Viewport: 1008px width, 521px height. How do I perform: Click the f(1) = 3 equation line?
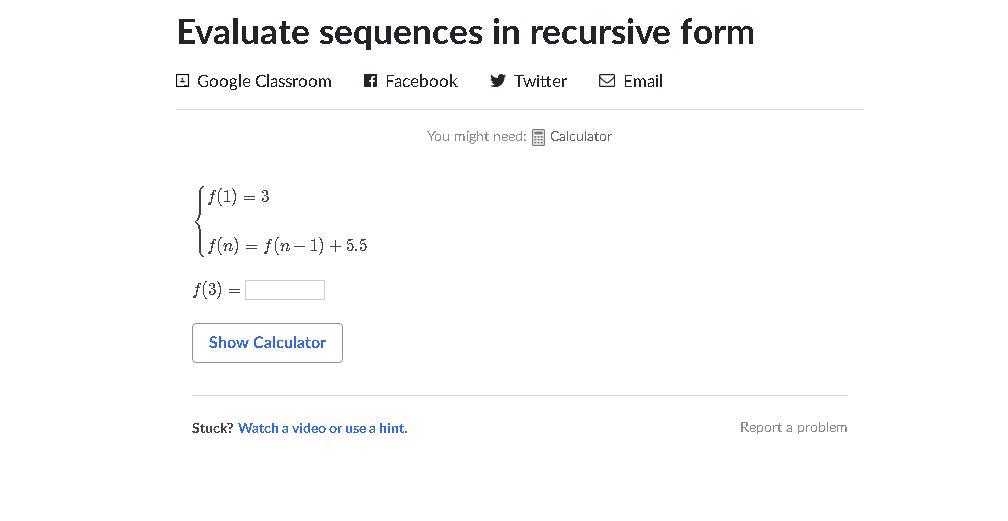(238, 196)
